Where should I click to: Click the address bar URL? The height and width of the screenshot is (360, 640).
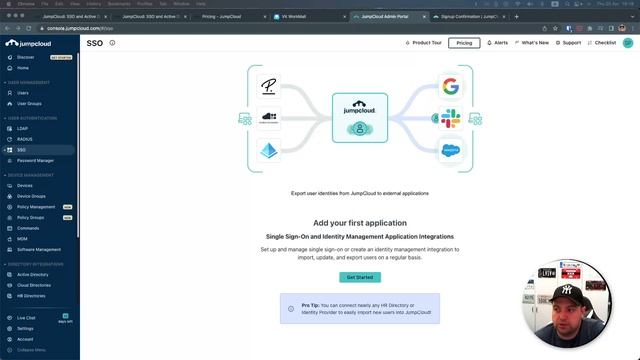coord(80,29)
